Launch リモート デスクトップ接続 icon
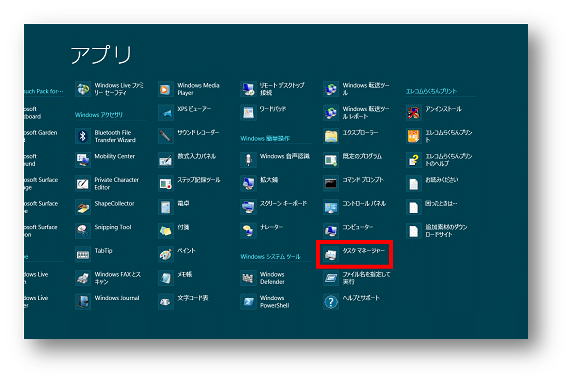Screen dimensions: 570x381 click(248, 89)
